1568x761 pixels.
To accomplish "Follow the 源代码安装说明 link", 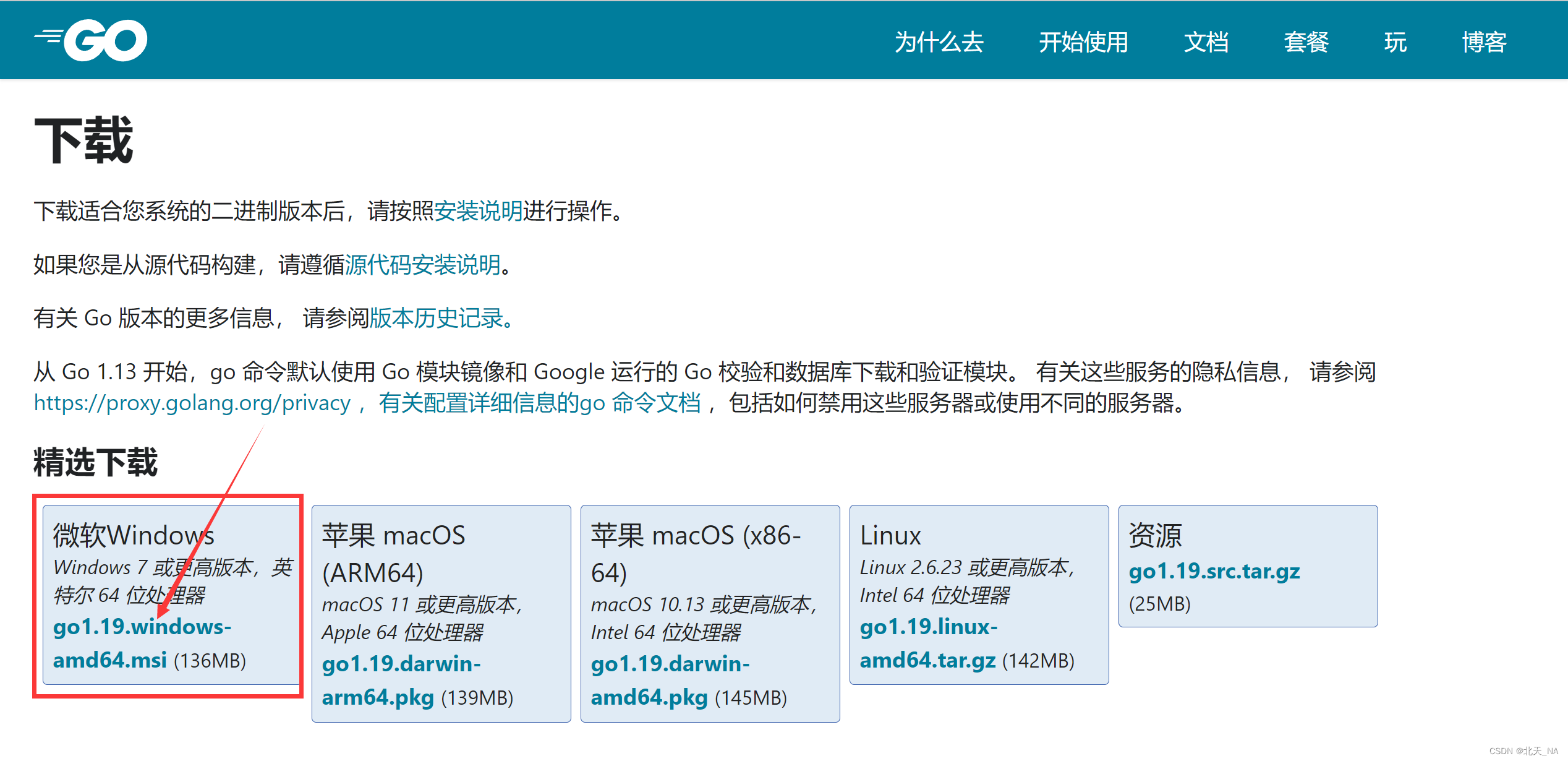I will click(423, 265).
